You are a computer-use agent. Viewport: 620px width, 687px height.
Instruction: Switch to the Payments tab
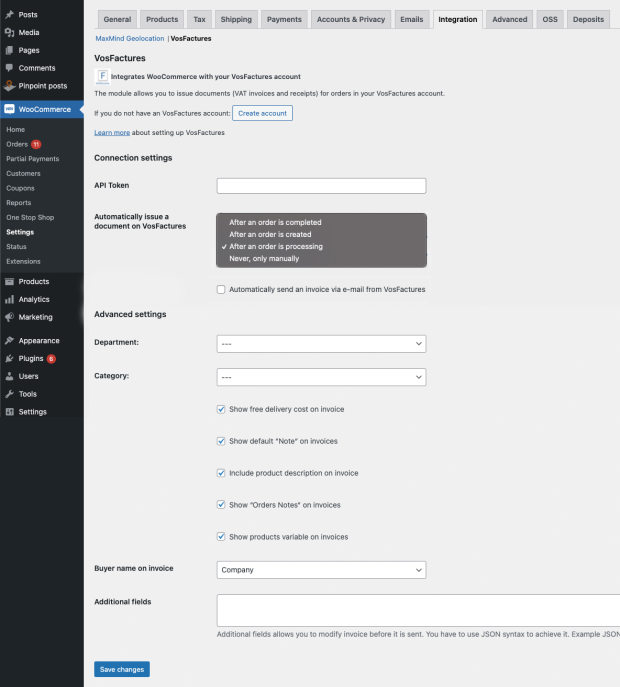[284, 19]
